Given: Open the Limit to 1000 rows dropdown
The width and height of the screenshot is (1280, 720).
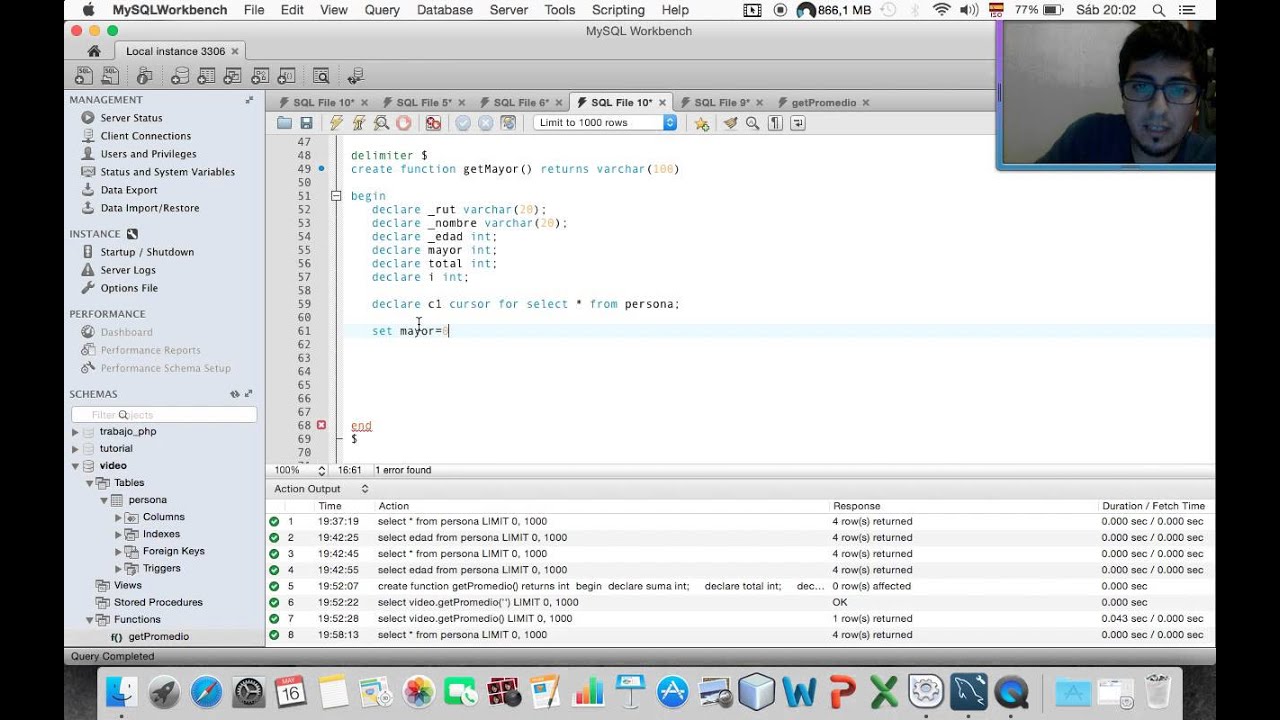Looking at the screenshot, I should tap(604, 123).
